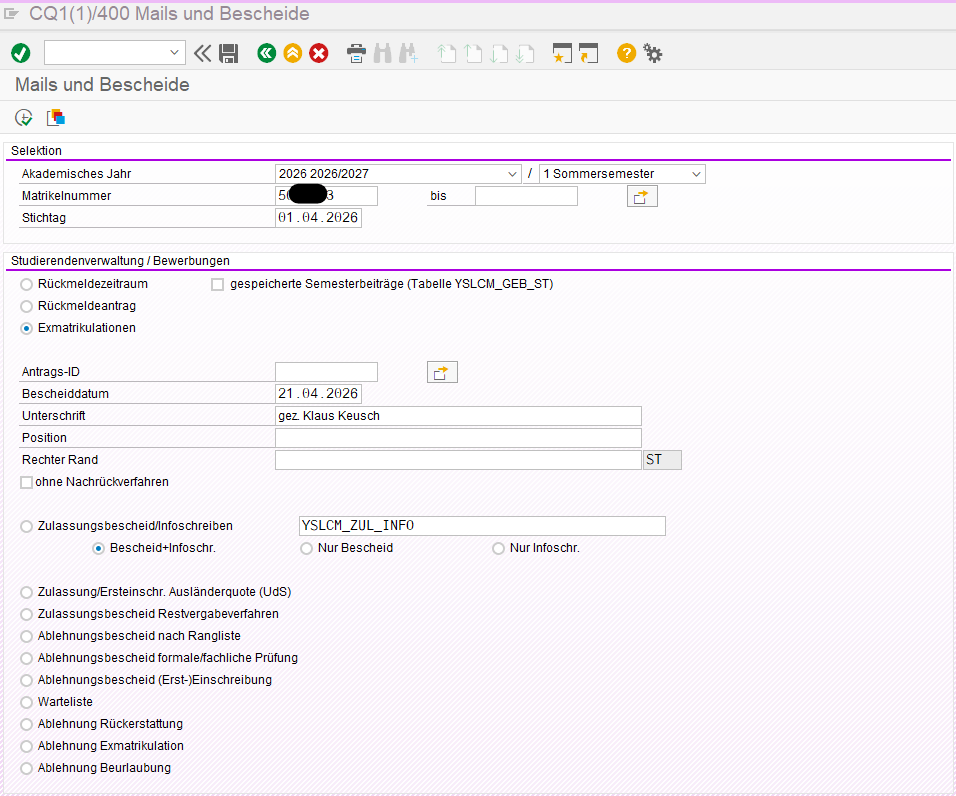The height and width of the screenshot is (796, 956).
Task: Click the Rechter Rand input field
Action: click(458, 460)
